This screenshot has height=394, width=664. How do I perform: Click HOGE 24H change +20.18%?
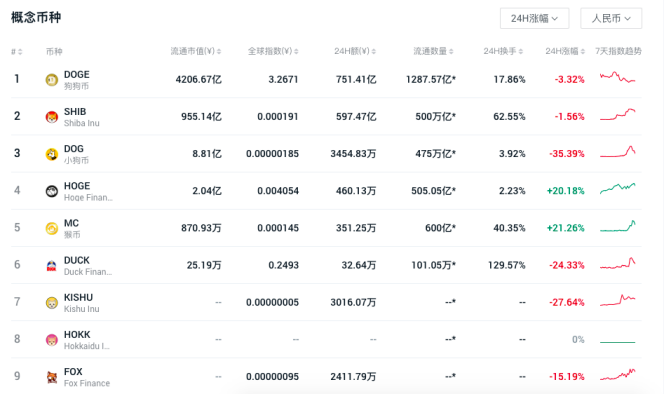pos(566,191)
